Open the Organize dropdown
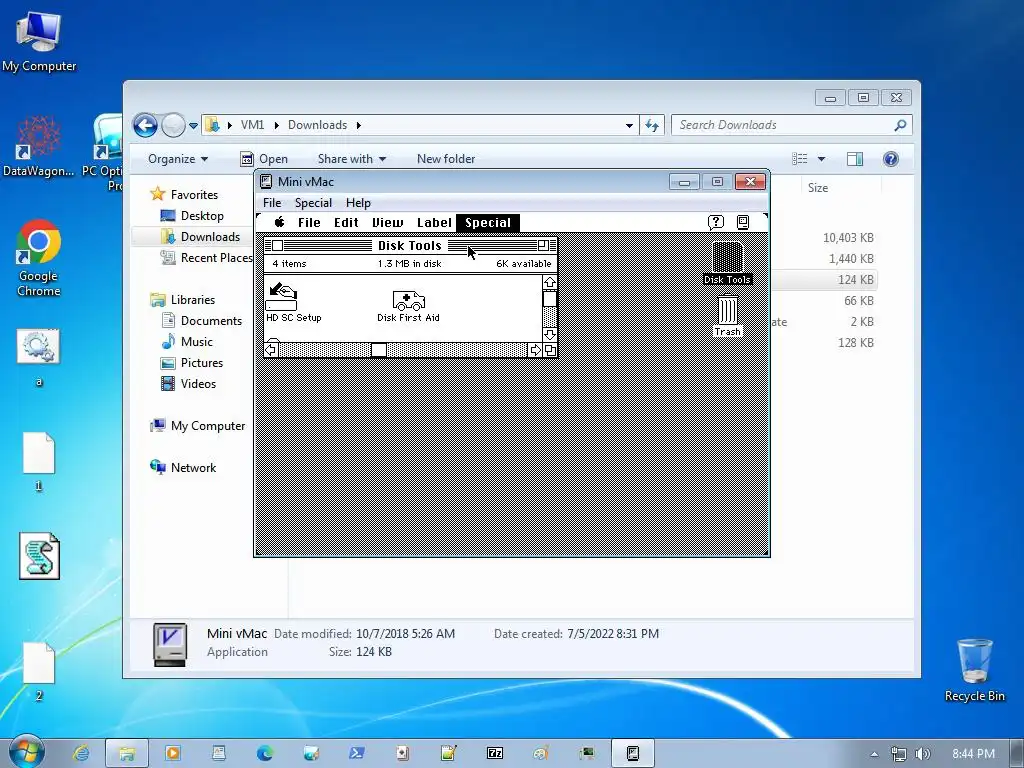1024x768 pixels. pyautogui.click(x=178, y=159)
